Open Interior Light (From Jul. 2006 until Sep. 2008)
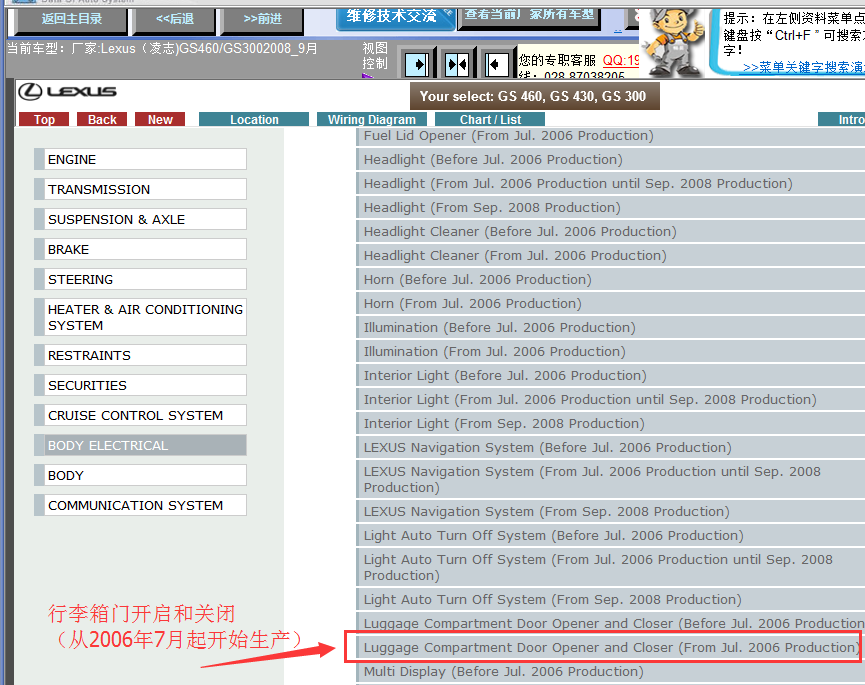Screen dimensions: 865x685 (x=611, y=399)
